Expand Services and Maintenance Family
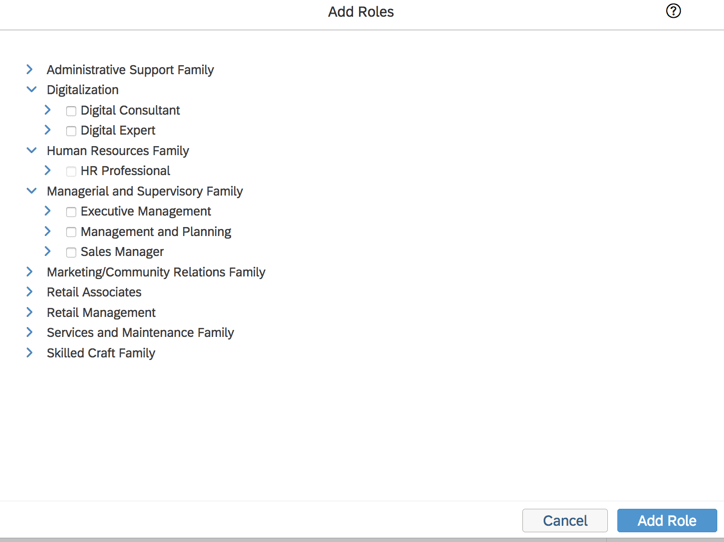The width and height of the screenshot is (724, 542). tap(30, 332)
